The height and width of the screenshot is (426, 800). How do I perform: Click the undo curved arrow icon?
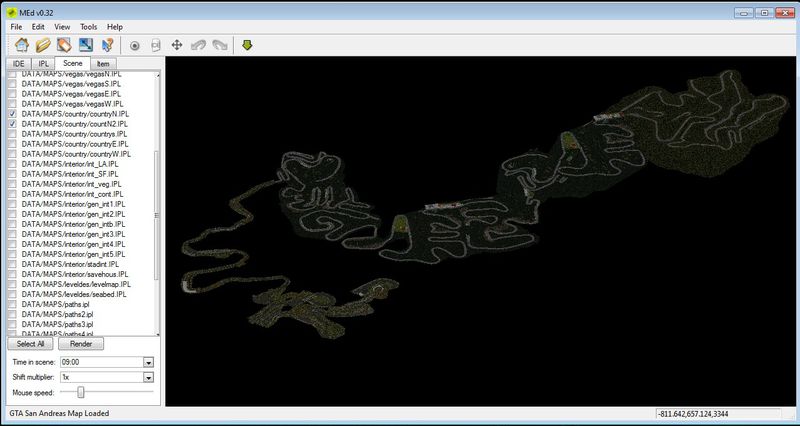click(x=198, y=45)
